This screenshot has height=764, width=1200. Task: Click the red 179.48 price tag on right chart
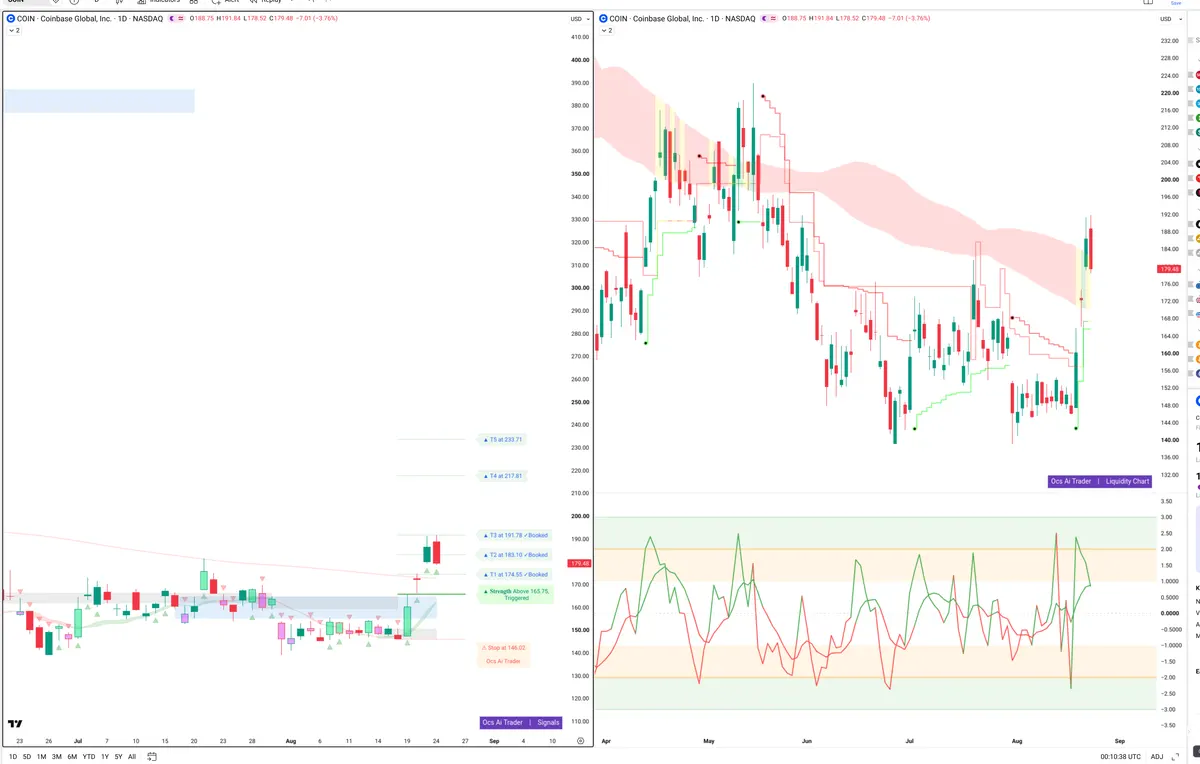[1170, 269]
